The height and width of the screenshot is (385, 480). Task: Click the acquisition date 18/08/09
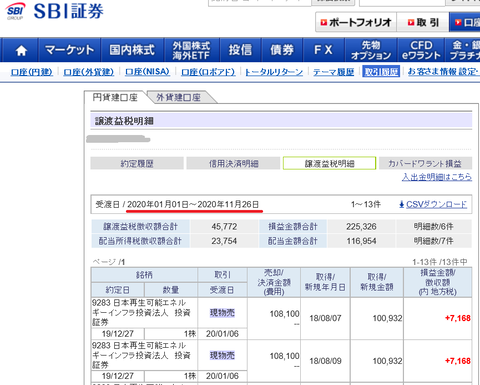pyautogui.click(x=325, y=361)
